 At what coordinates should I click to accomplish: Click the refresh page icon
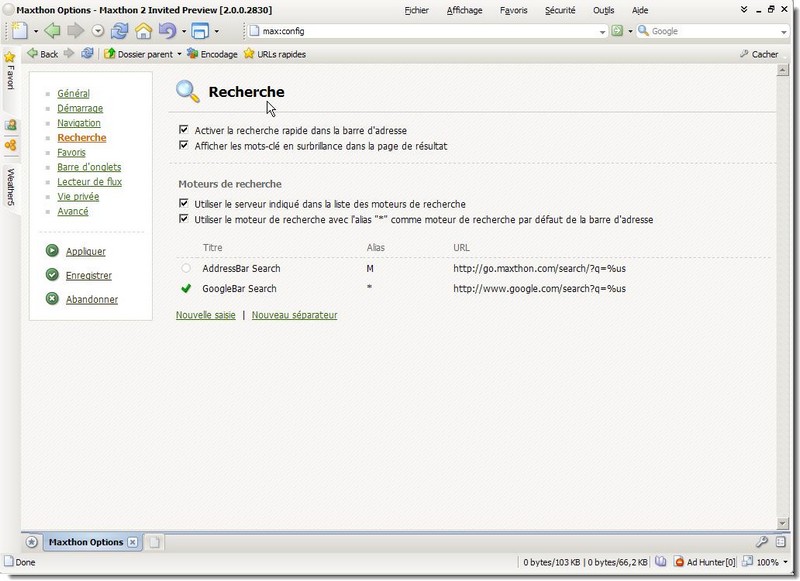tap(119, 31)
